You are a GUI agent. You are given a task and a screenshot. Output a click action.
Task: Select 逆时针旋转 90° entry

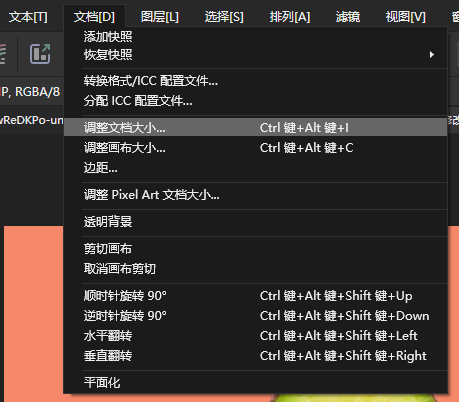click(255, 316)
